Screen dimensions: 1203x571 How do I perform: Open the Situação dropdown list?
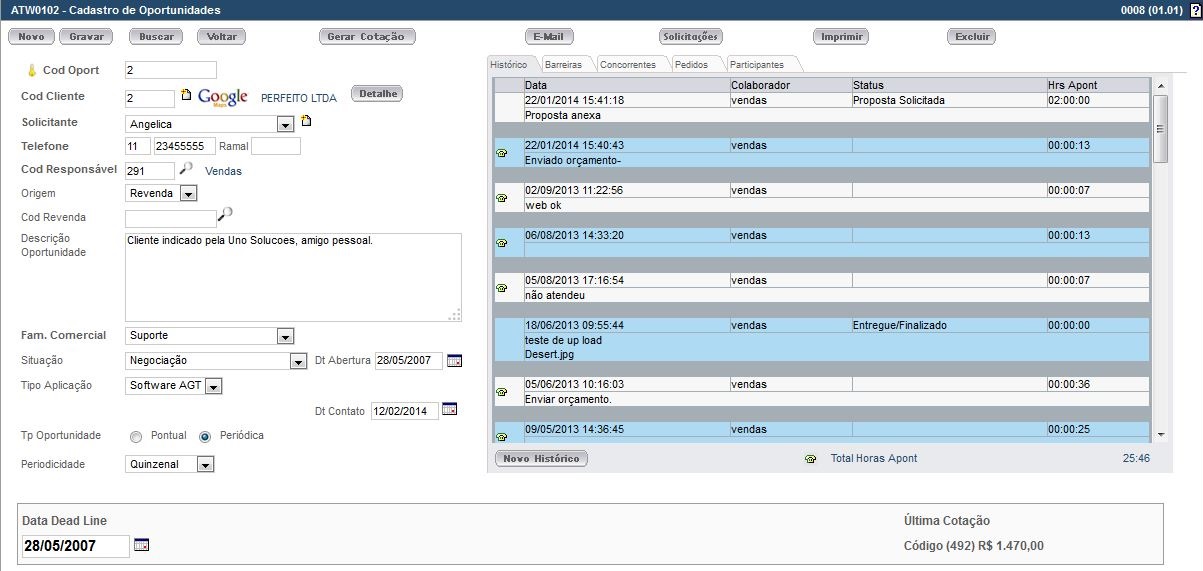pos(297,361)
